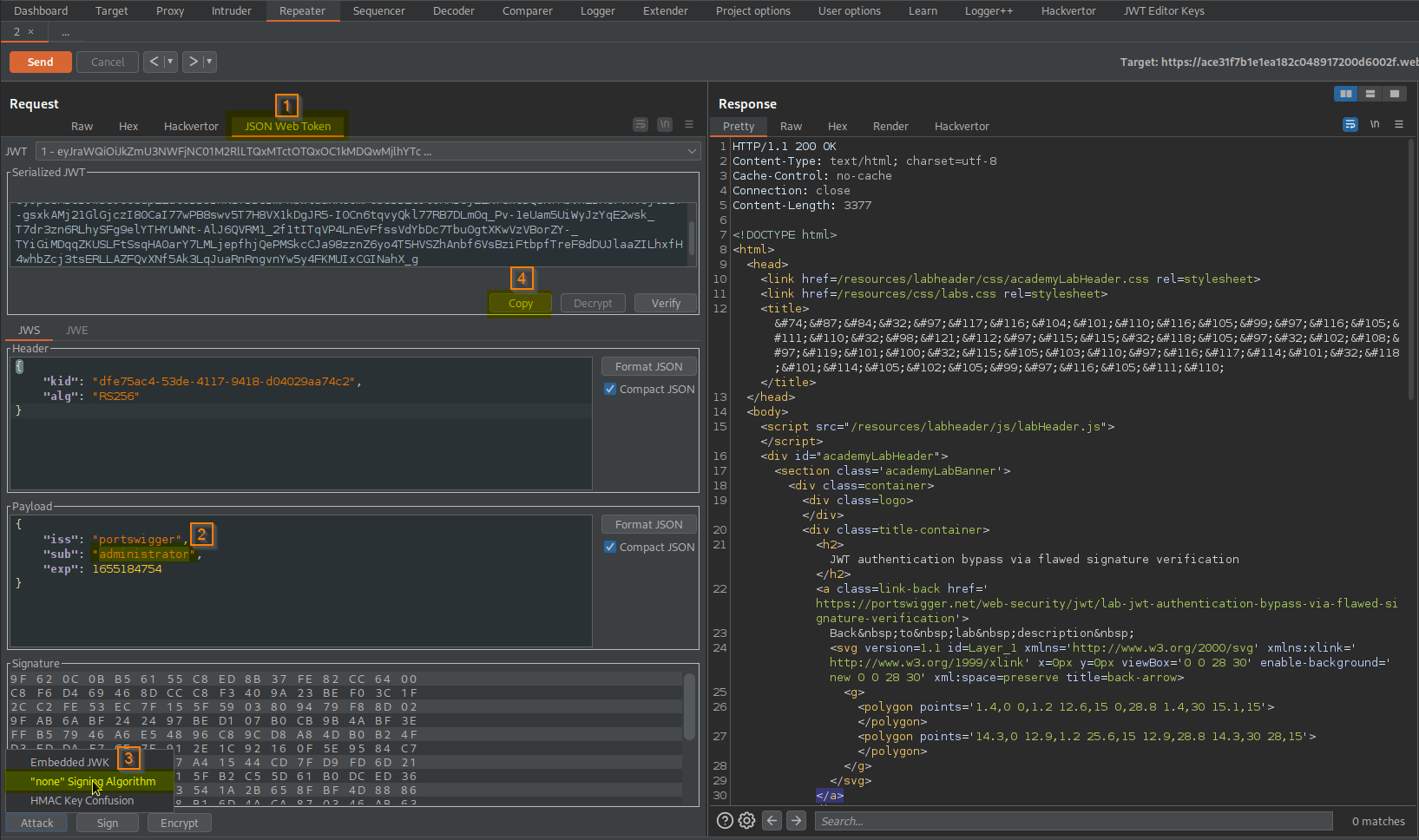Set combined tabbed layout icon
The image size is (1419, 840).
(x=1395, y=94)
